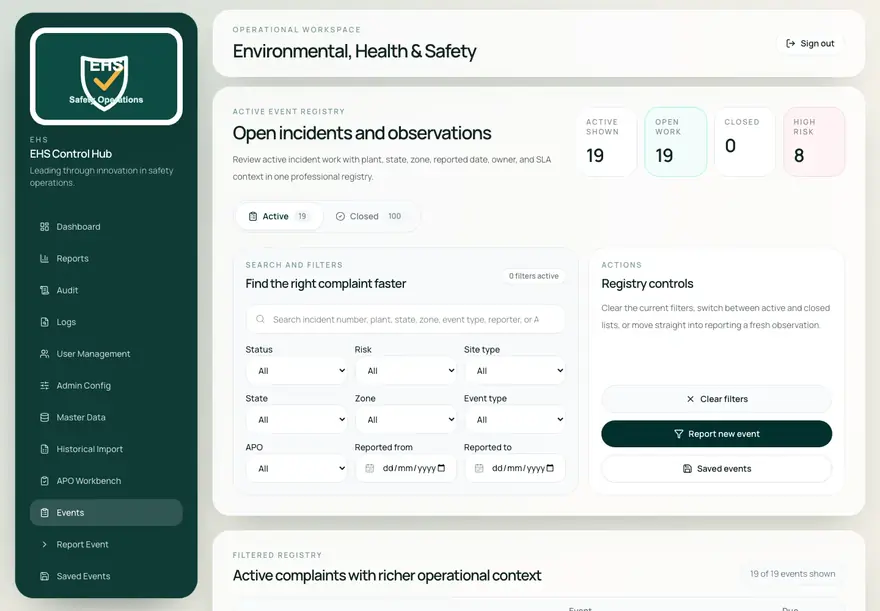Open APO Workbench from sidebar
Viewport: 880px width, 611px height.
[x=106, y=481]
